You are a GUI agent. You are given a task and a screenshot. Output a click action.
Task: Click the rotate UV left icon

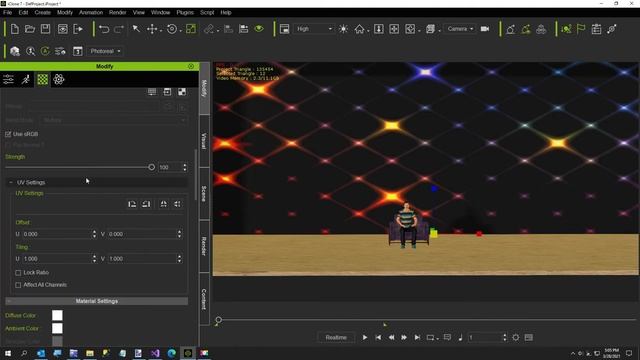pos(132,204)
